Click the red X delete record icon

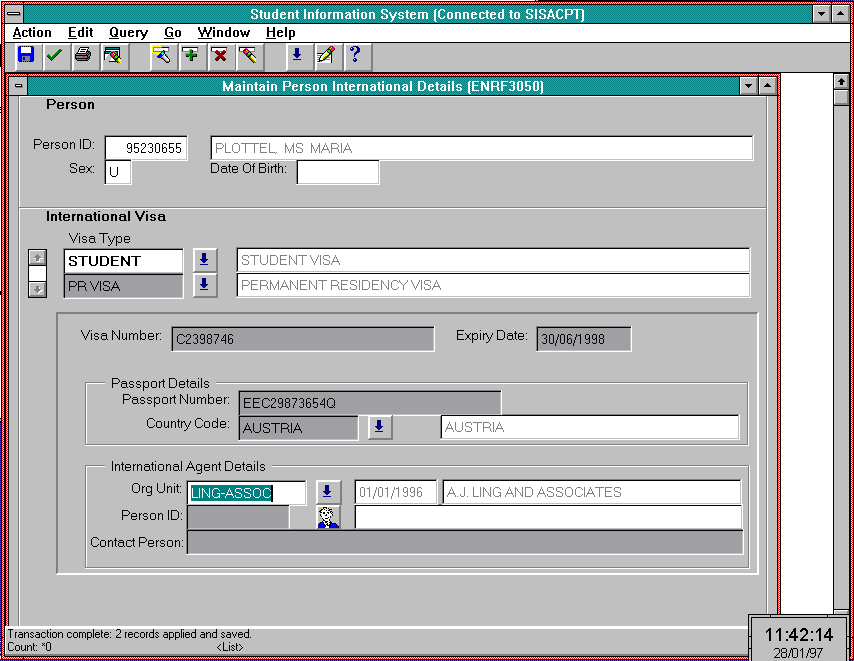coord(219,55)
